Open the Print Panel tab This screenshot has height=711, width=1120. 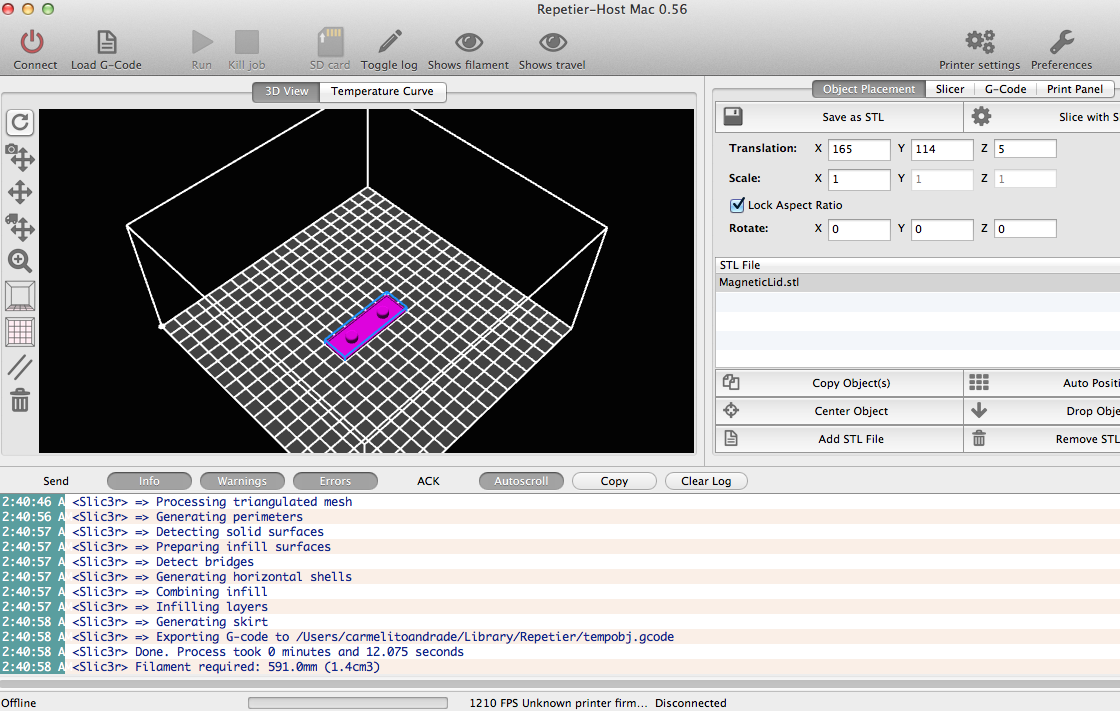(1074, 89)
